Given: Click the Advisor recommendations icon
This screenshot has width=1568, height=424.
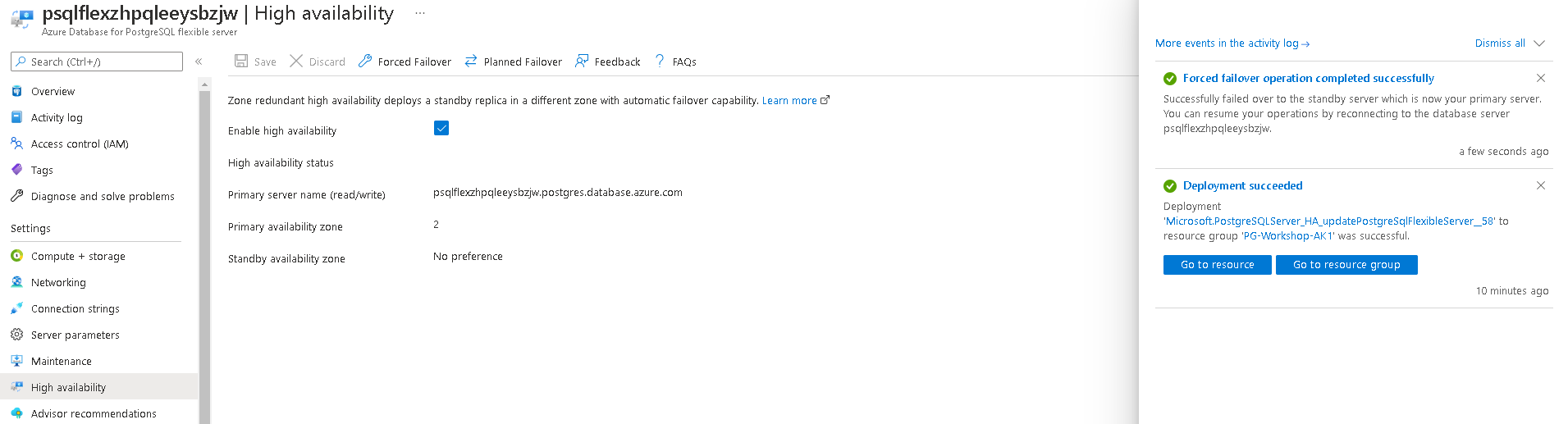Looking at the screenshot, I should (16, 413).
